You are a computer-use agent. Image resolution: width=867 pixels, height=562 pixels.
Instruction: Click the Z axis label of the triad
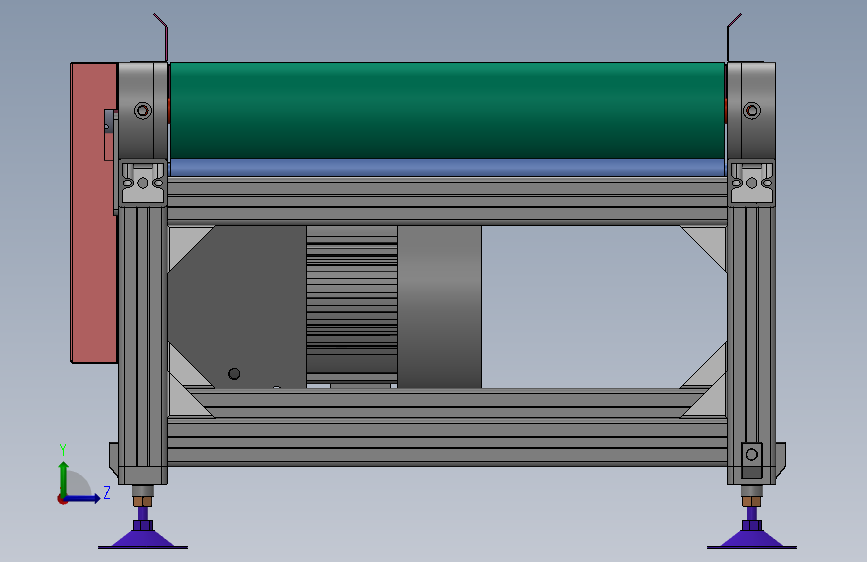(x=107, y=492)
